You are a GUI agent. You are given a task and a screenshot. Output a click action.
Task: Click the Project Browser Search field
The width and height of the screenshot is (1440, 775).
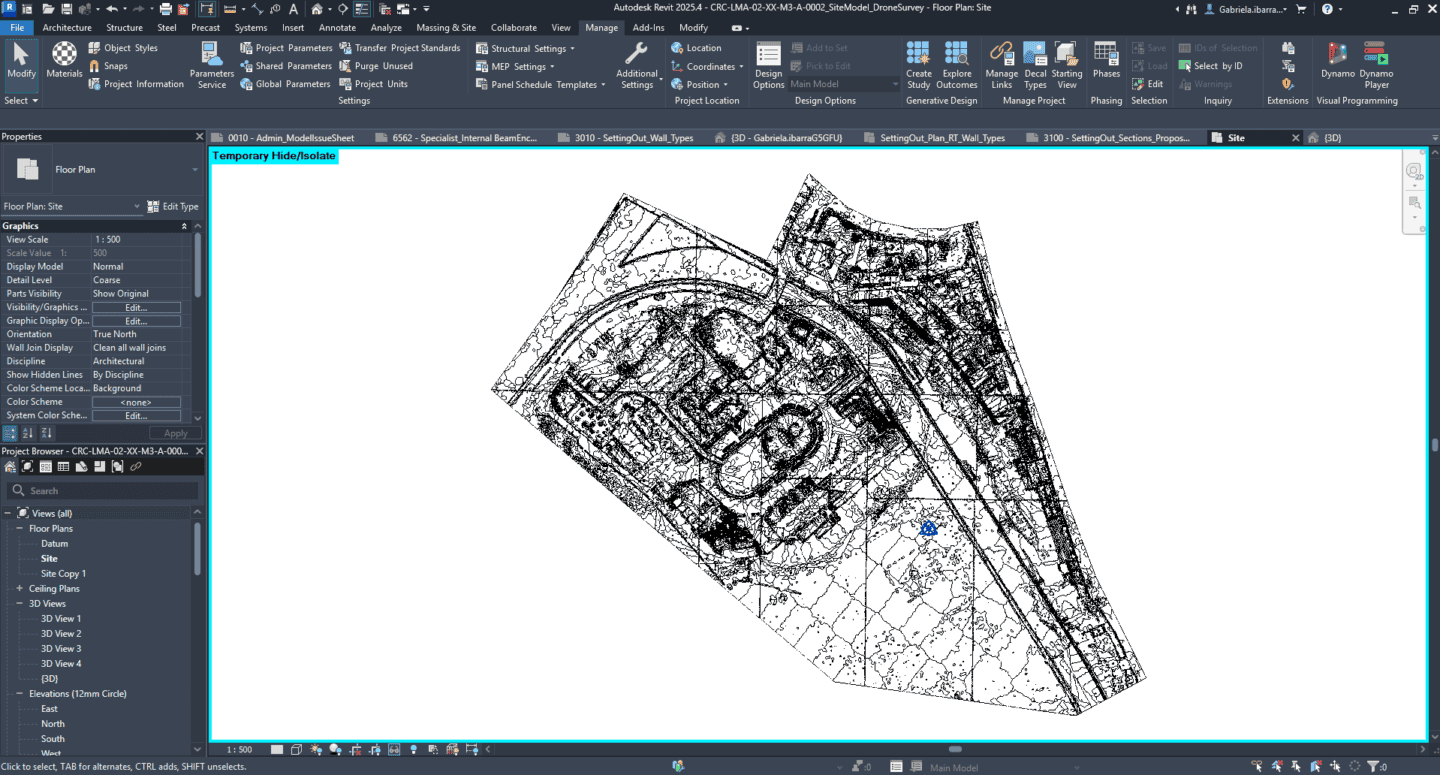(x=102, y=491)
